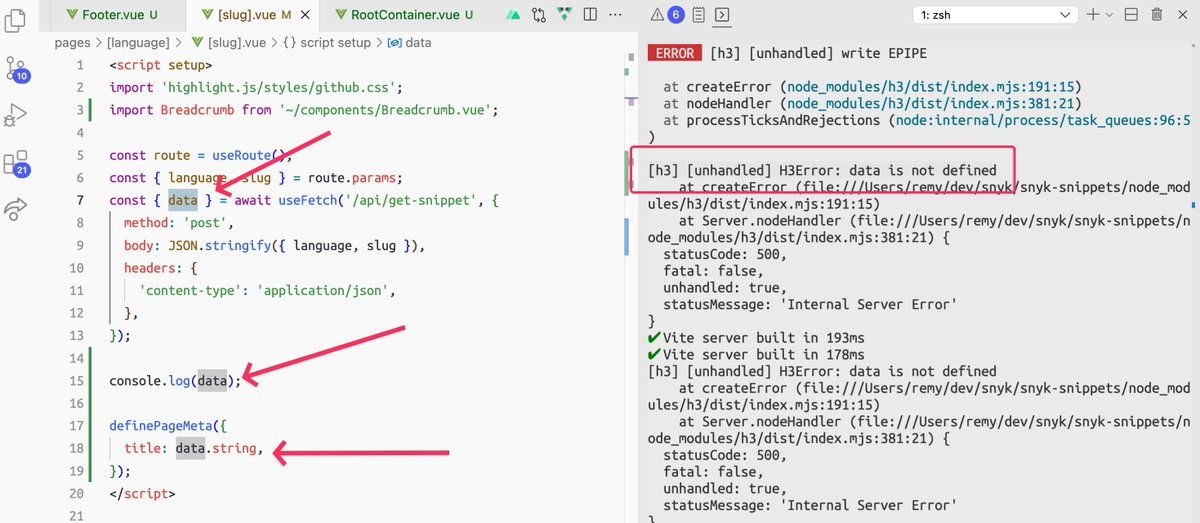The image size is (1200, 523).
Task: Split the editor to the right
Action: point(590,15)
